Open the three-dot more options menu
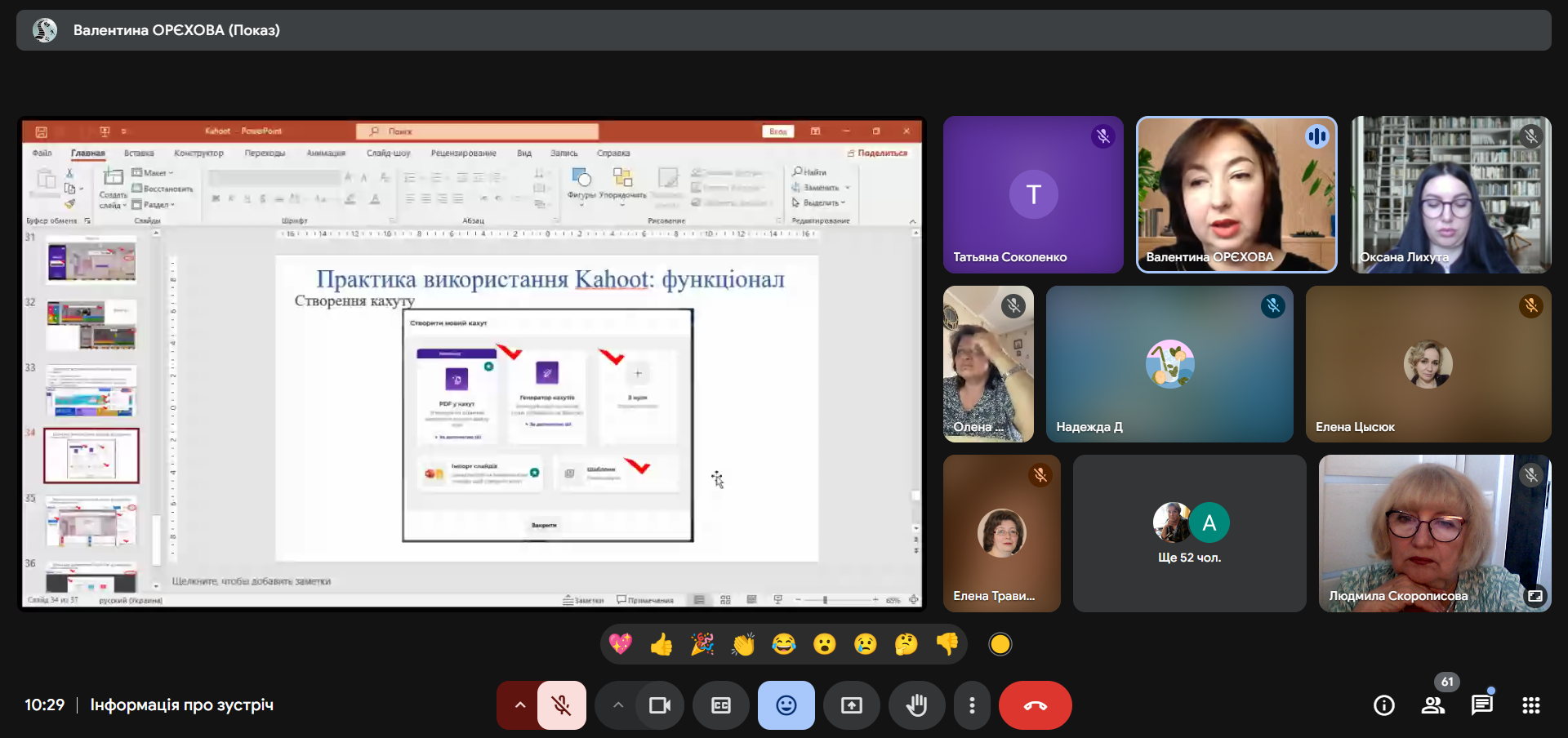Image resolution: width=1568 pixels, height=738 pixels. coord(971,705)
